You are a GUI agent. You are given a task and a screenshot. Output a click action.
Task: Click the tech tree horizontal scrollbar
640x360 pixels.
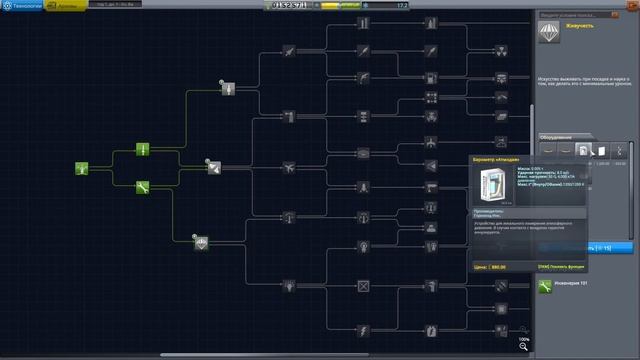point(264,355)
